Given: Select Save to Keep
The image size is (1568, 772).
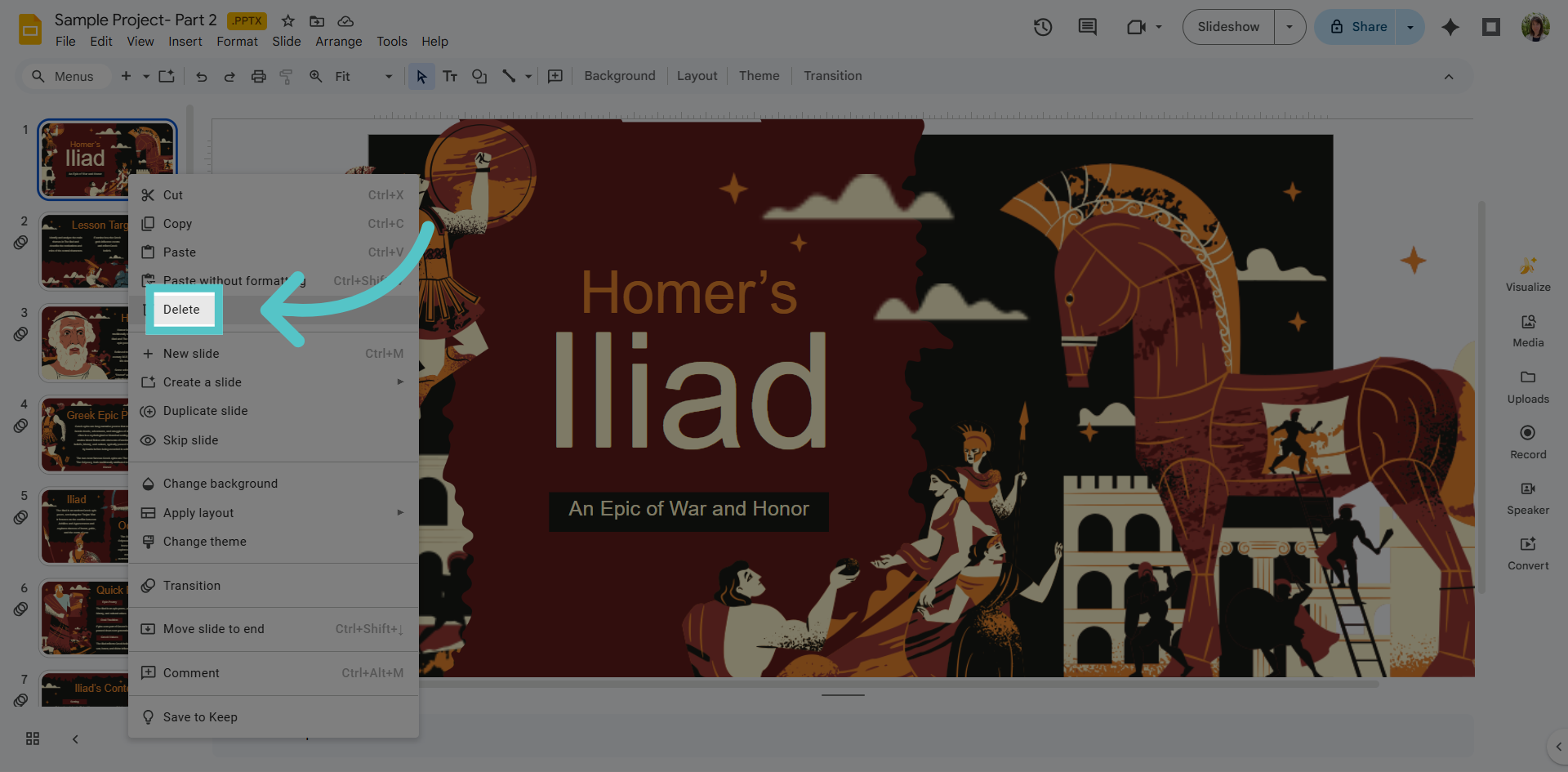Looking at the screenshot, I should (274, 717).
